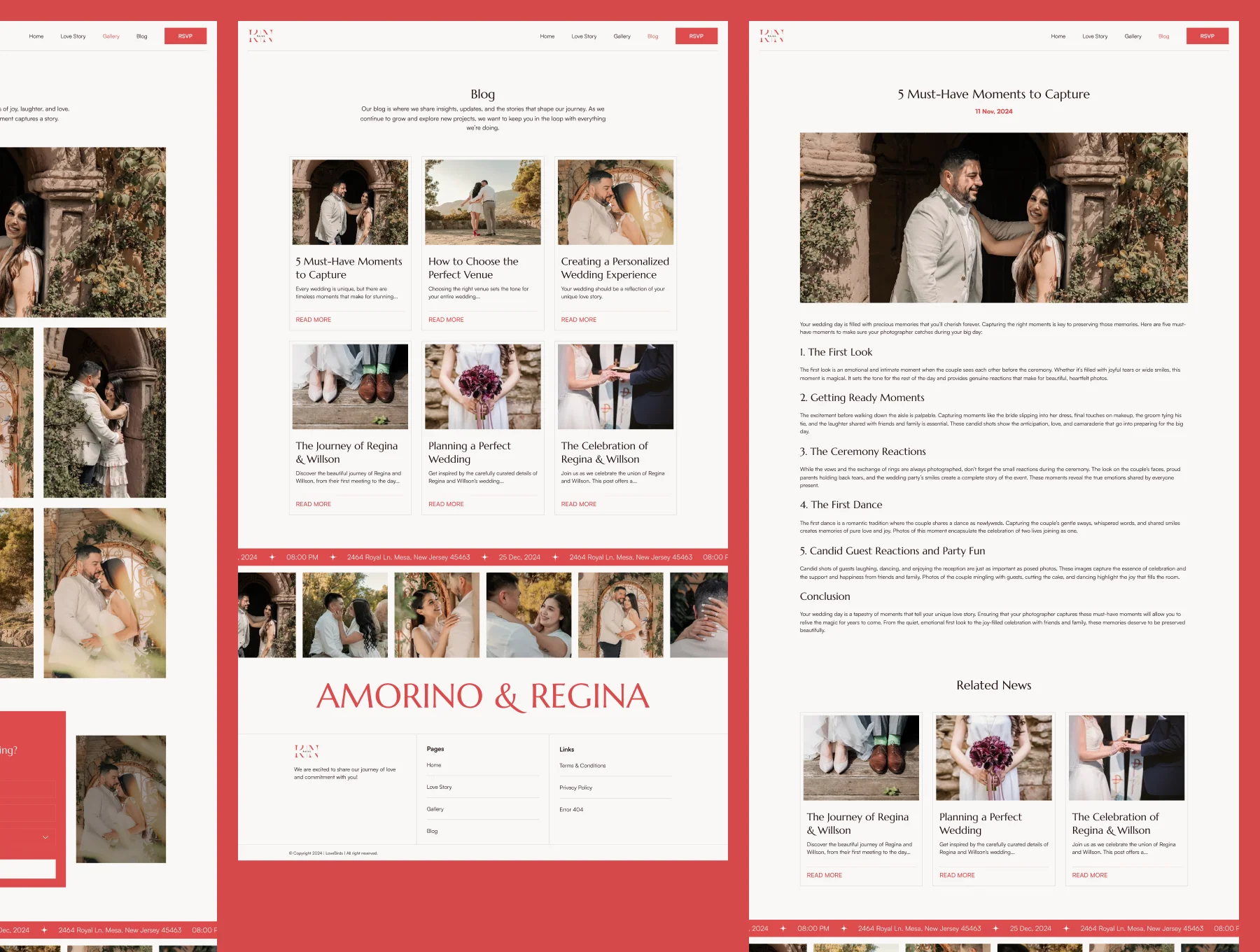Open Love Story in article page navigation
The width and height of the screenshot is (1260, 952).
pyautogui.click(x=1095, y=36)
